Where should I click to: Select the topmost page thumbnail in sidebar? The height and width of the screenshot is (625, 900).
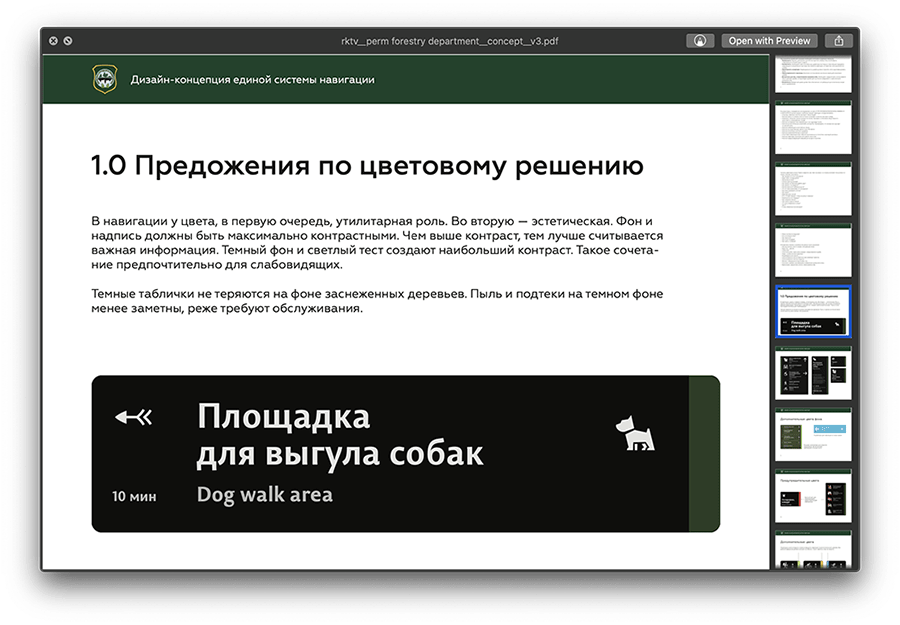[x=814, y=76]
